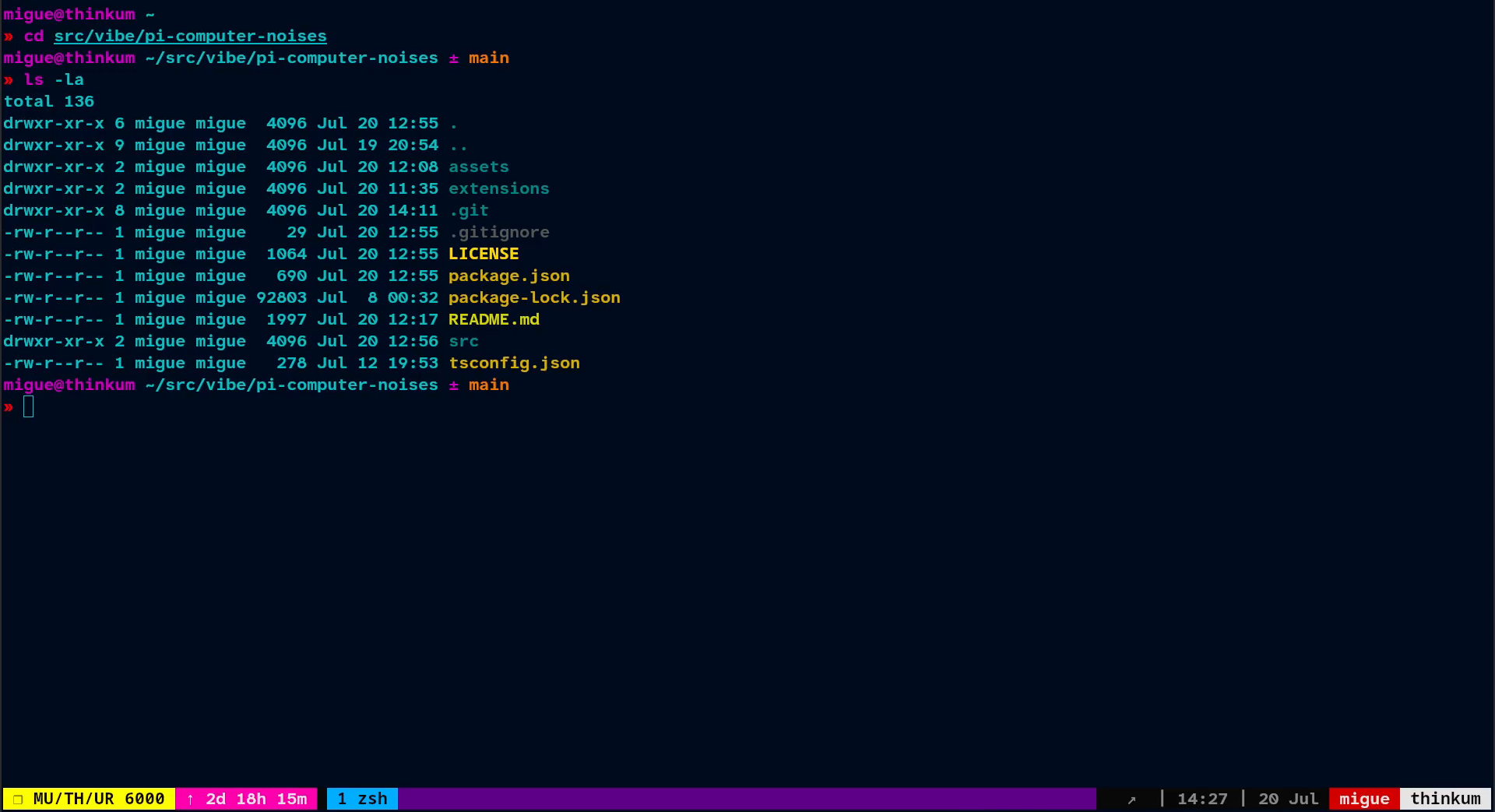Select the "LICENSE" file name
Image resolution: width=1495 pixels, height=812 pixels.
click(484, 254)
